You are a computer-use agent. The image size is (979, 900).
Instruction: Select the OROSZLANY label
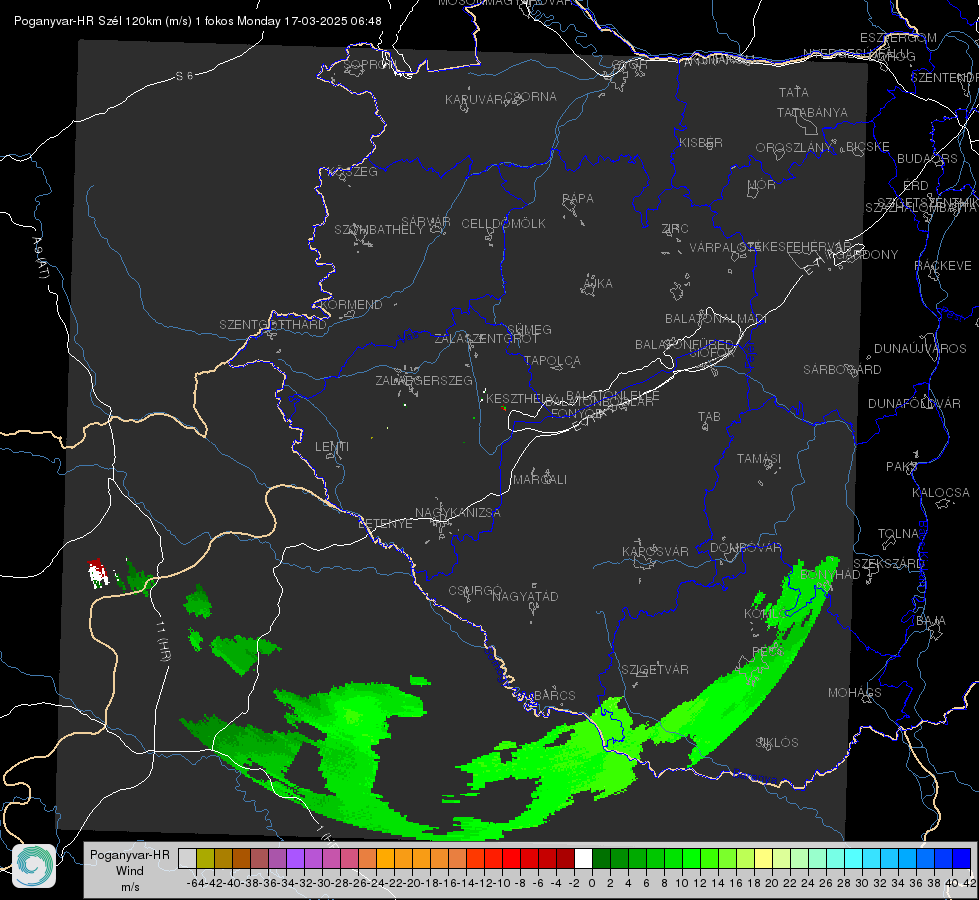794,148
